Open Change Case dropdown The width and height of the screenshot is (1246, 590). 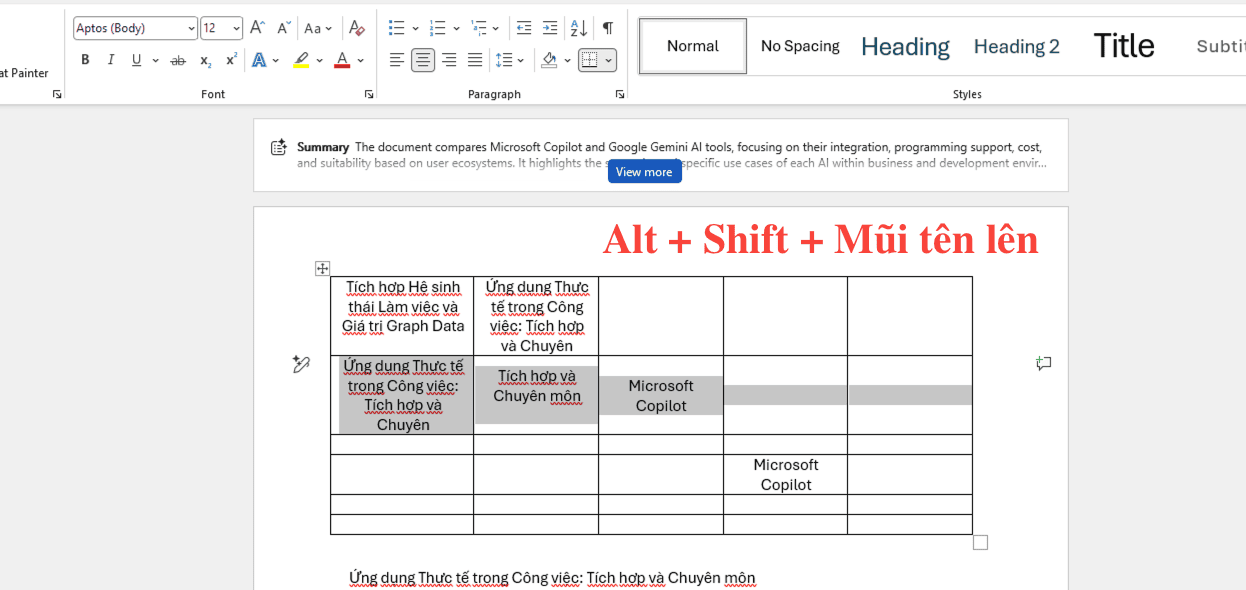point(318,28)
